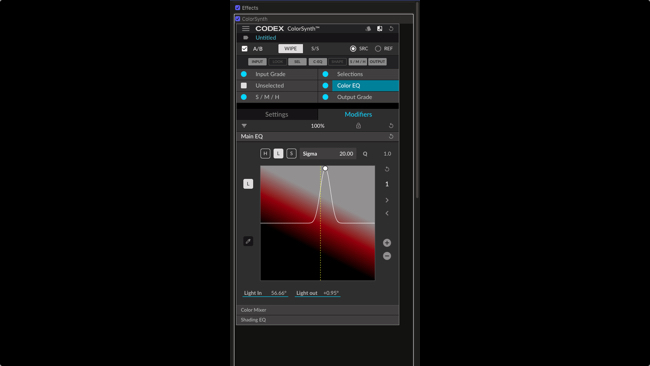Select the H channel button for the EQ
Image resolution: width=650 pixels, height=366 pixels.
pyautogui.click(x=265, y=153)
